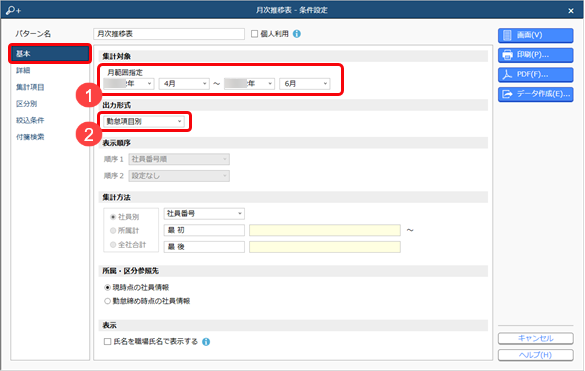The height and width of the screenshot is (371, 585).
Task: Choose the 全社合計 radio option
Action: pos(113,245)
